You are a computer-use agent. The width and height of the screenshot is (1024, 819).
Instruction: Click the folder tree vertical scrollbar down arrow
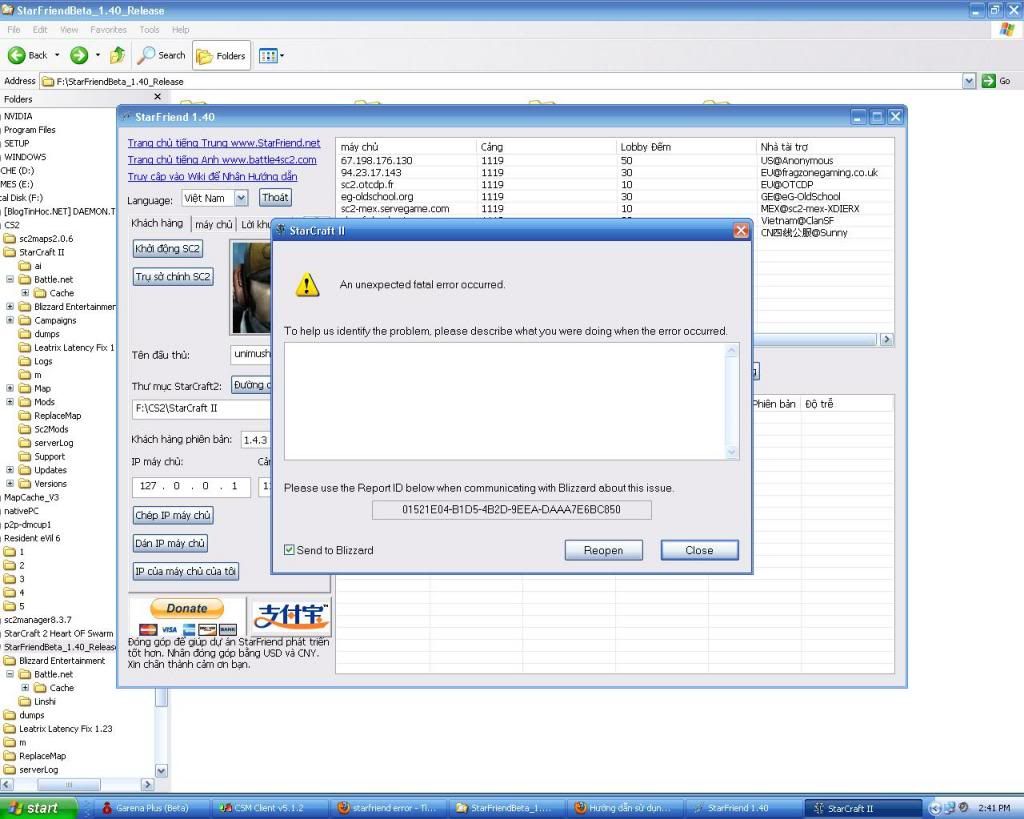tap(161, 771)
